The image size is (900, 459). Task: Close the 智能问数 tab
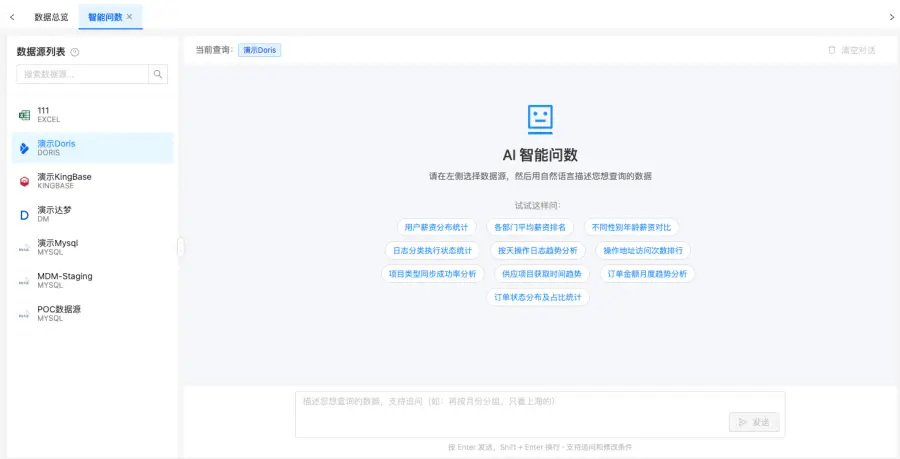130,17
